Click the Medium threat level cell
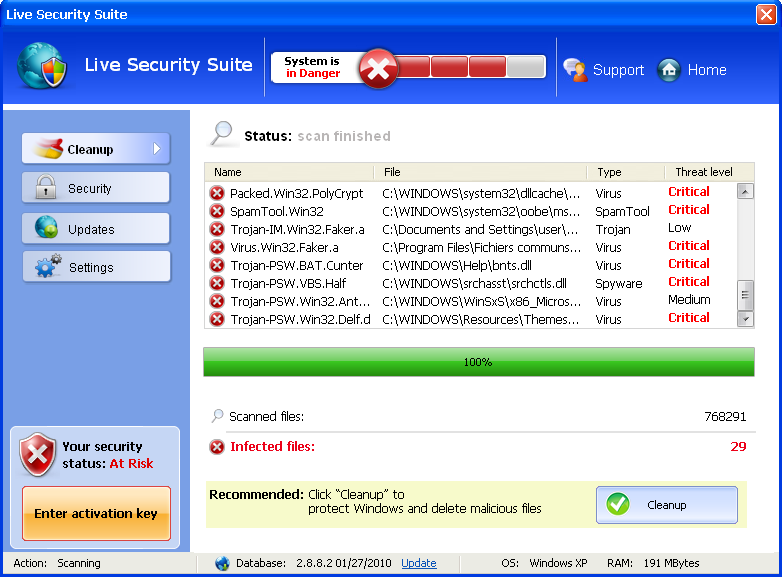Screen dimensions: 782x577 click(689, 300)
